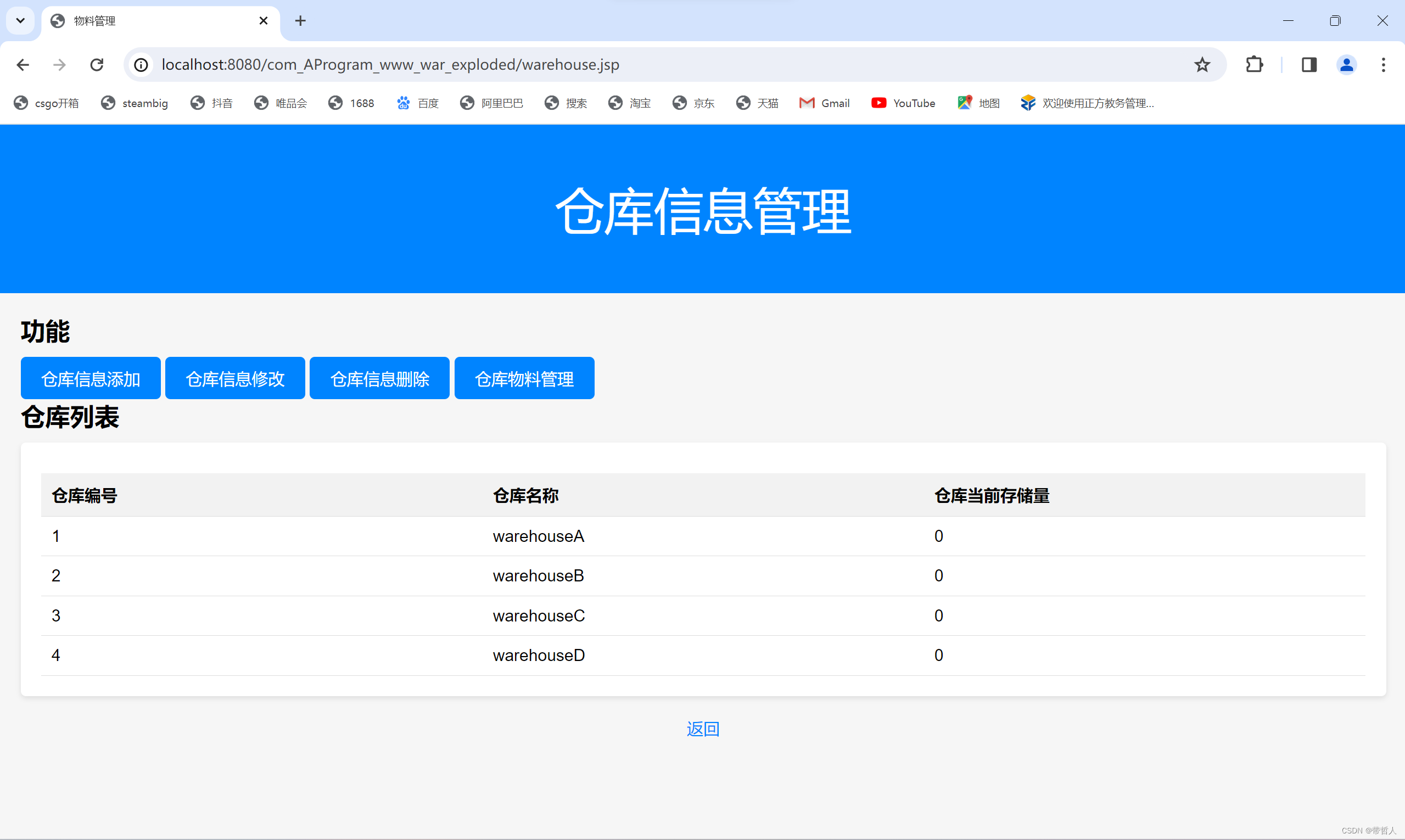Image resolution: width=1405 pixels, height=840 pixels.
Task: Open the Chrome three-dot menu
Action: [1383, 65]
